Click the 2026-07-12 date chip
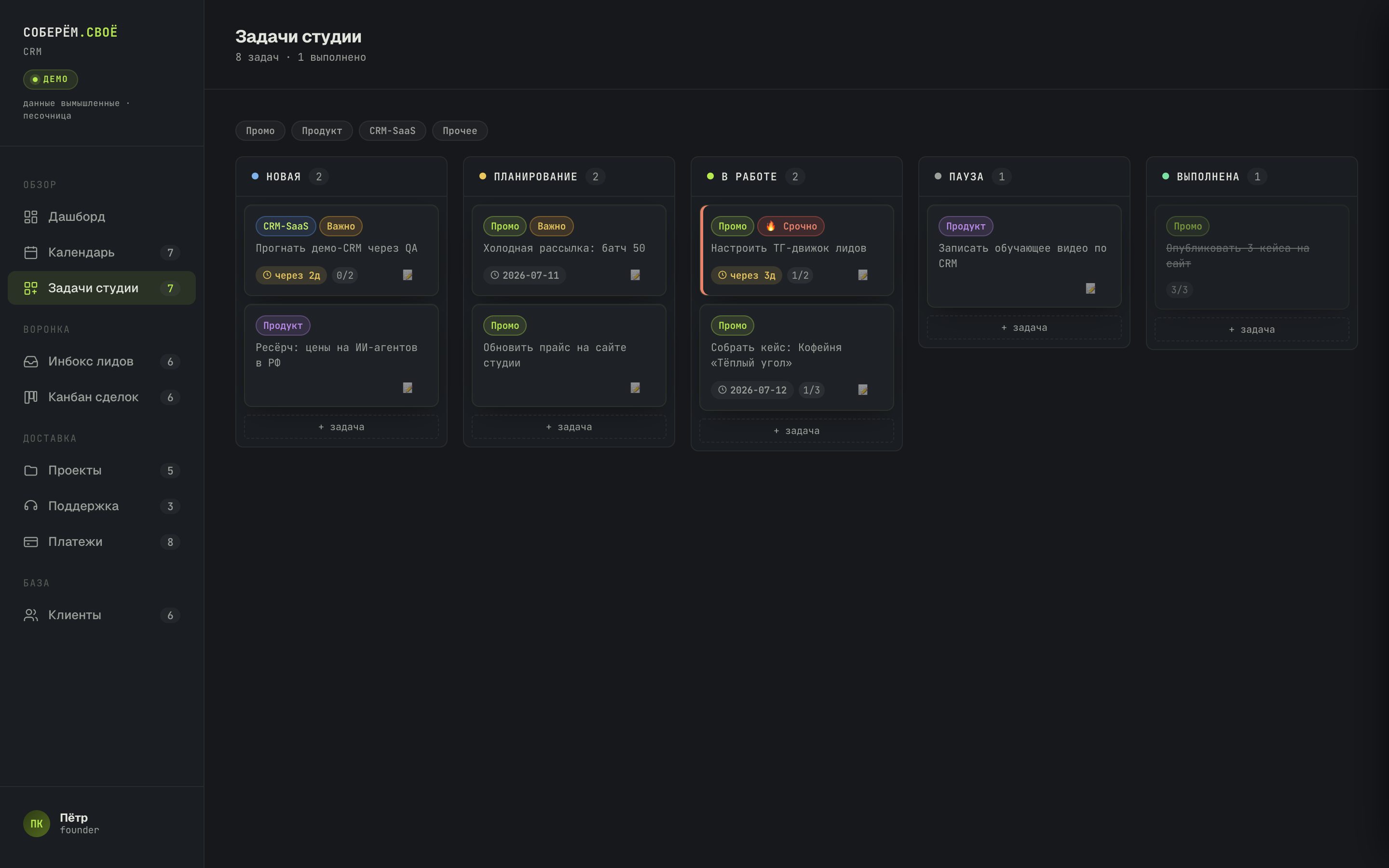1389x868 pixels. pos(752,391)
